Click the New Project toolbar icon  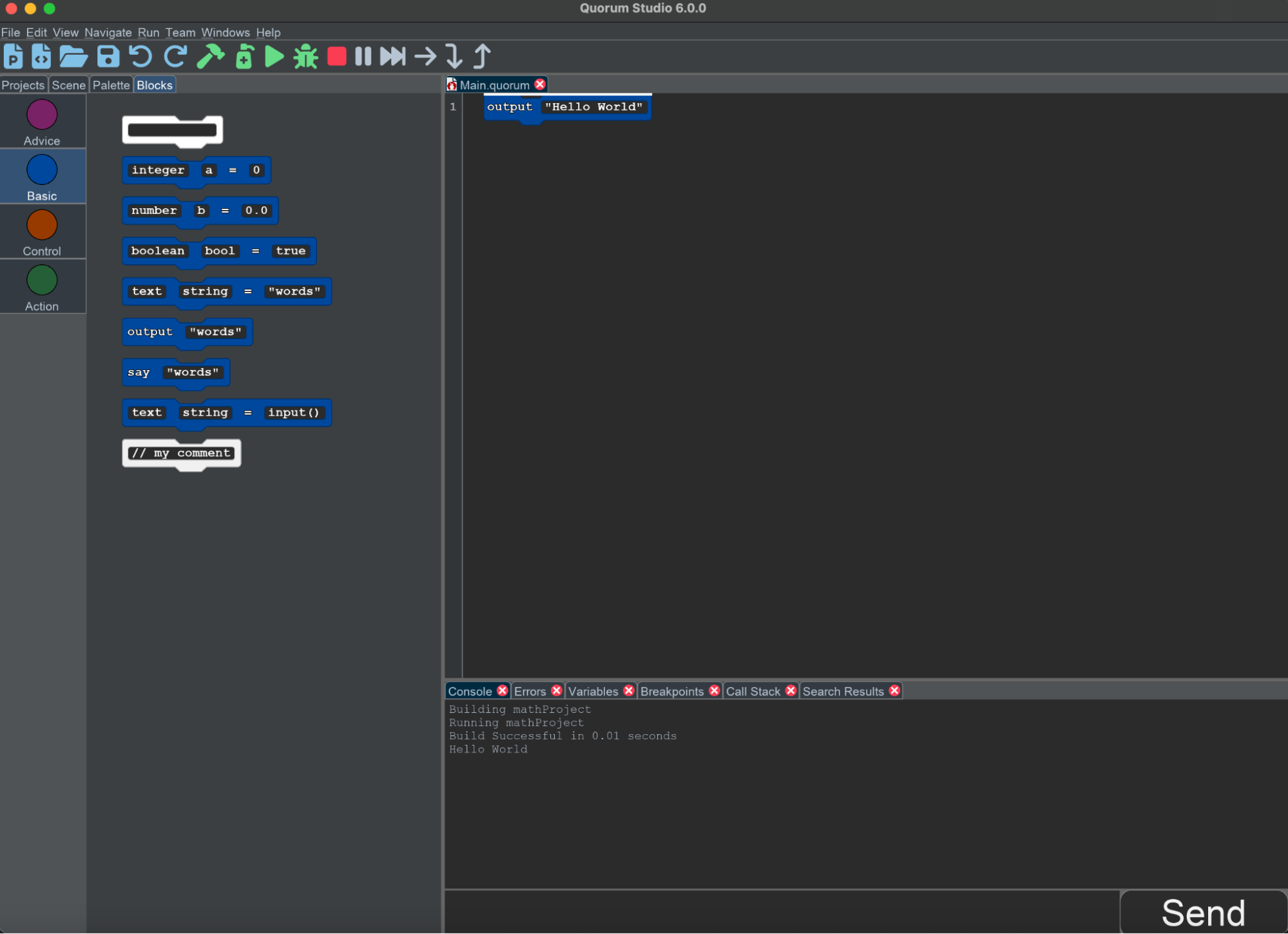(x=13, y=57)
